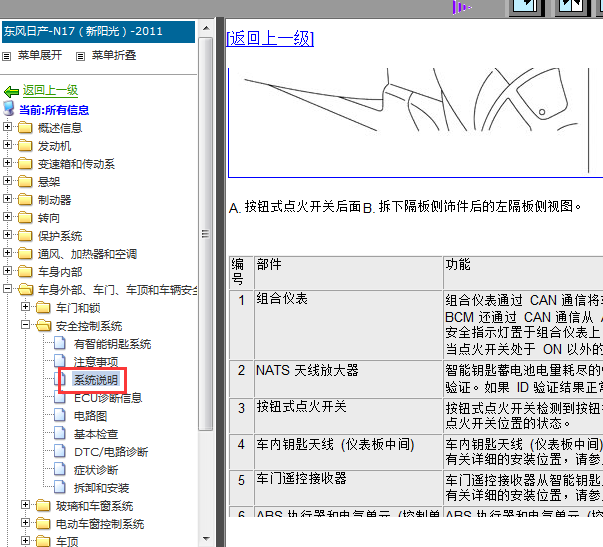603x547 pixels.
Task: Open the 电路图 document
Action: (x=90, y=416)
